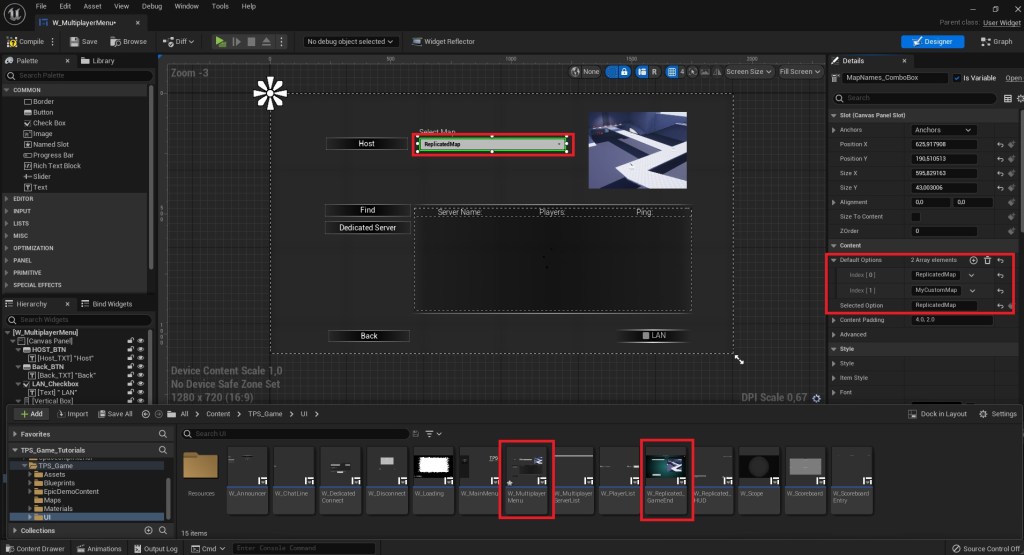Reset Position X to default arrow
This screenshot has width=1024, height=555.
999,144
